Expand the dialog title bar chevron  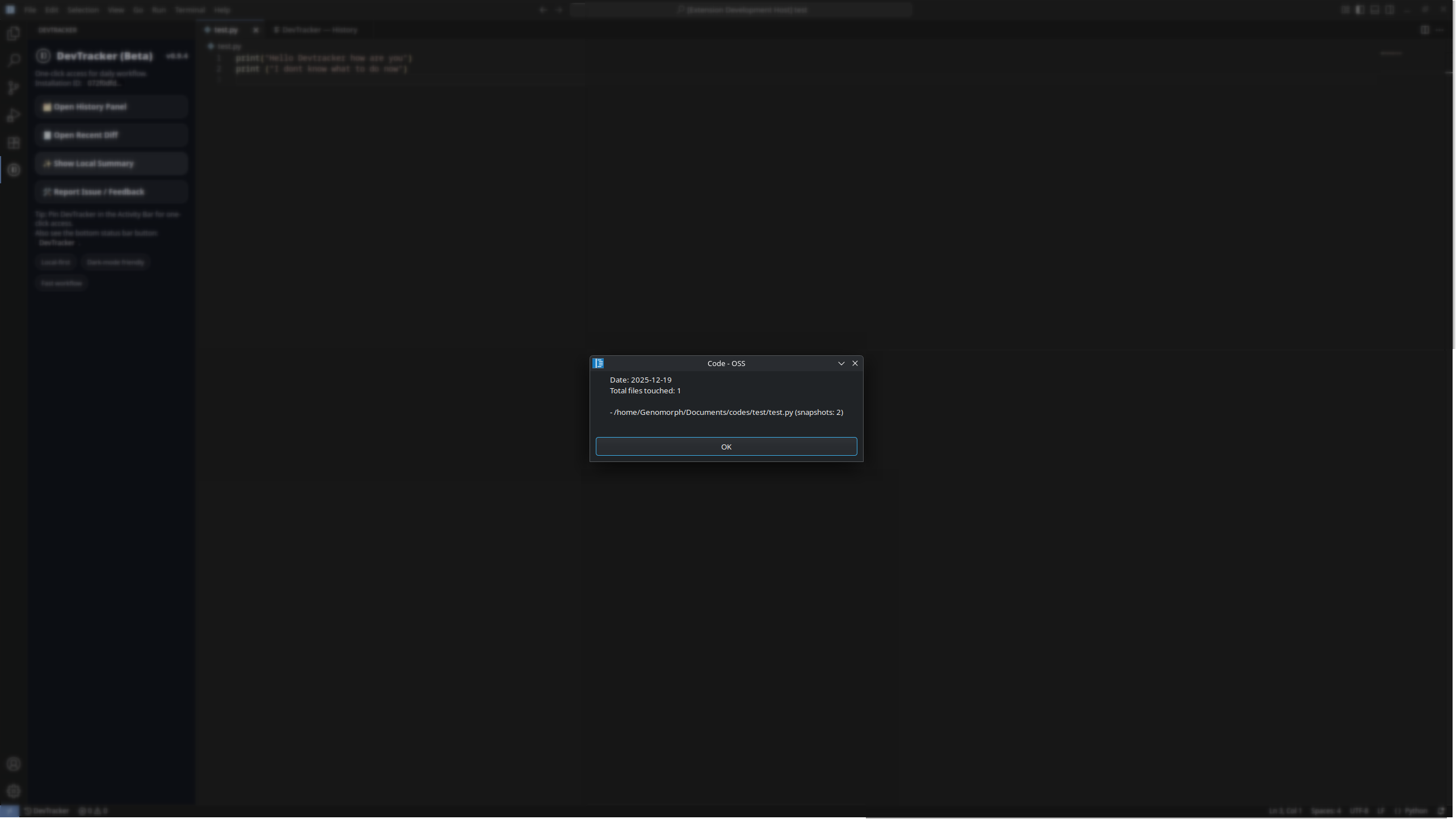tap(841, 363)
